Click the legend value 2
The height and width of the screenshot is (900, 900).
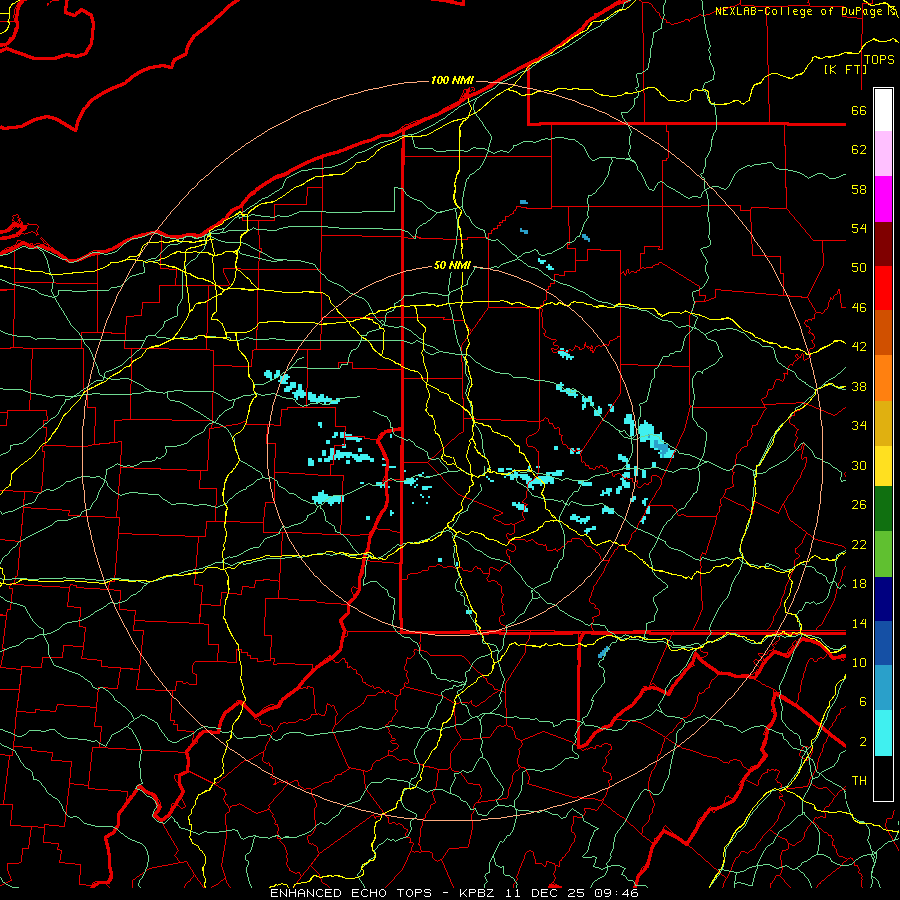coord(862,742)
